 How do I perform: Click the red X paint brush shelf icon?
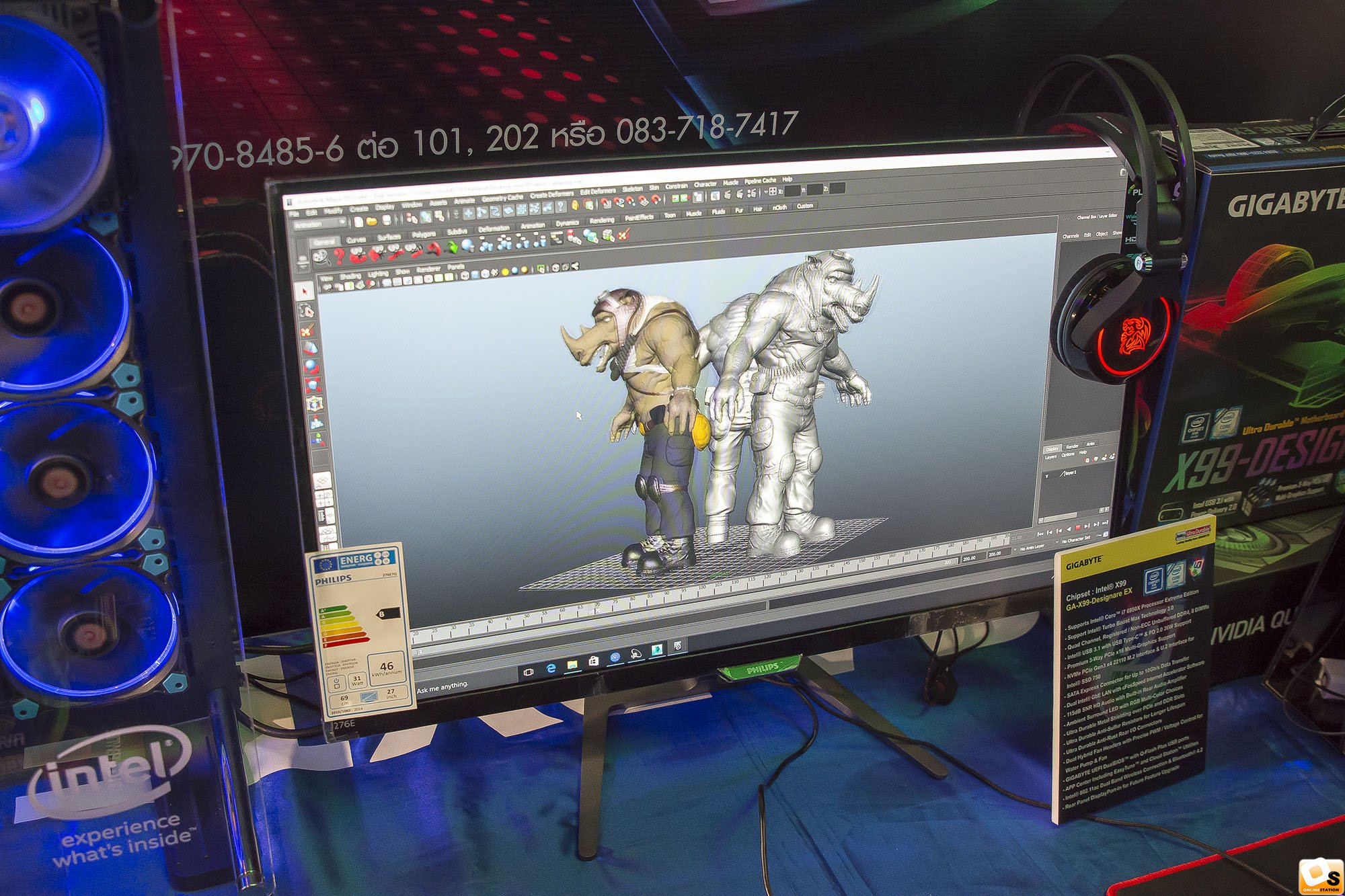[623, 234]
